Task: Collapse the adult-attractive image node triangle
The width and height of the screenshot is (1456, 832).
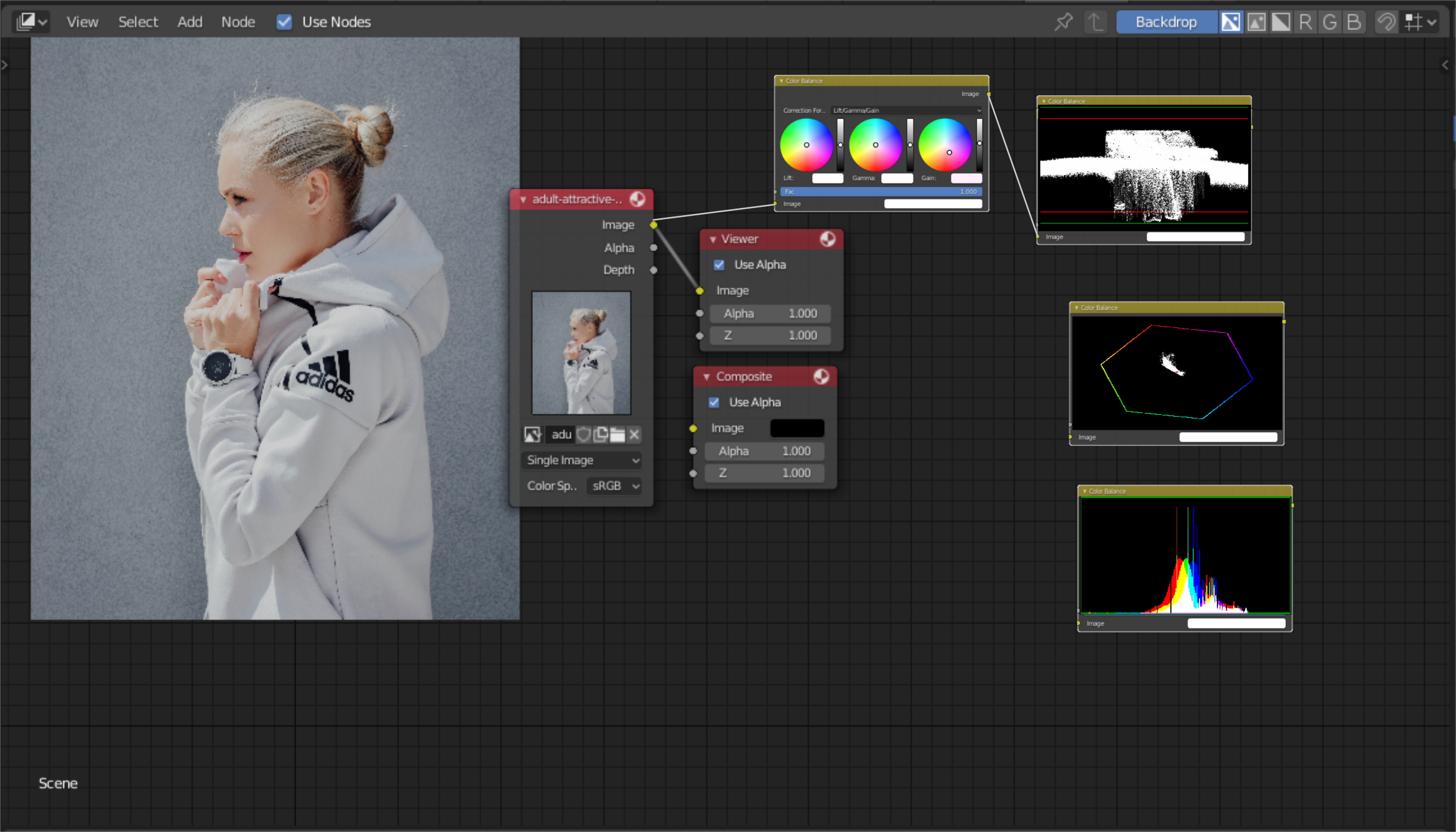Action: point(523,199)
